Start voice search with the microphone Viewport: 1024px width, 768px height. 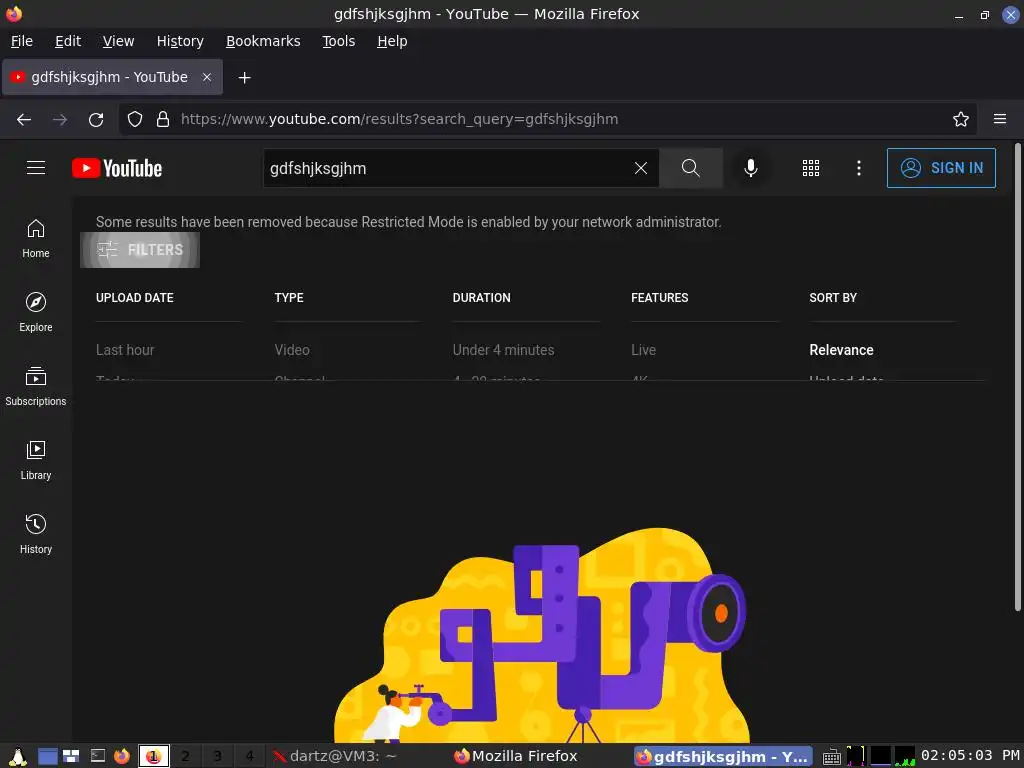pos(750,168)
